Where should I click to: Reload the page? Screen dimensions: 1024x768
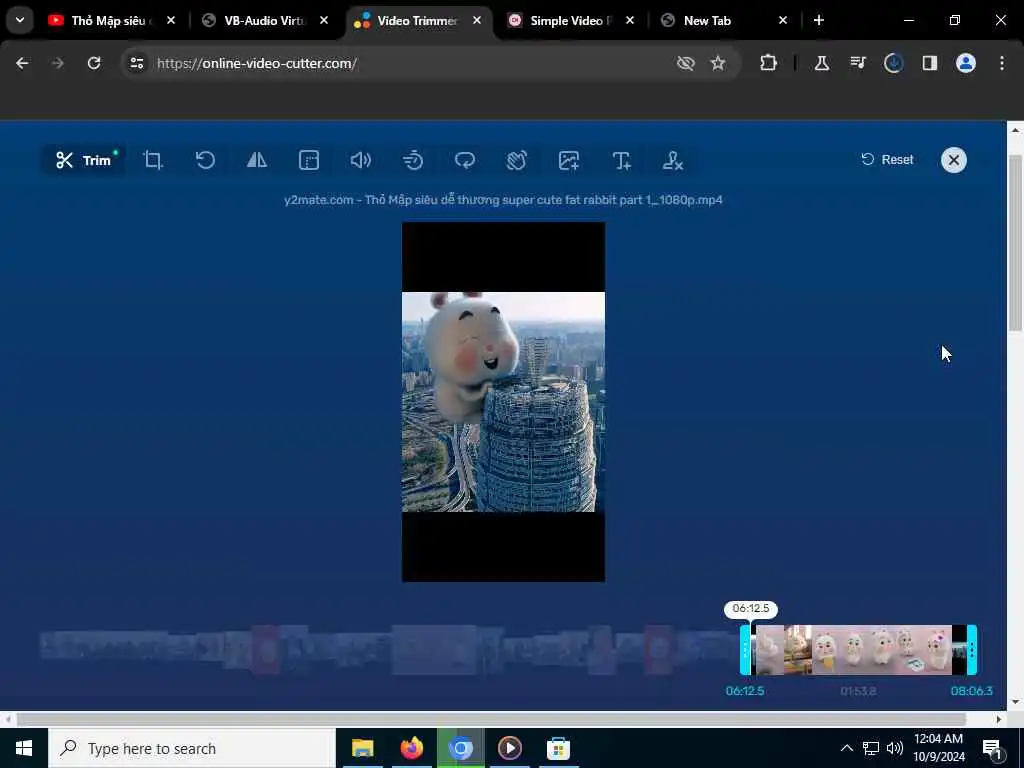[x=94, y=63]
